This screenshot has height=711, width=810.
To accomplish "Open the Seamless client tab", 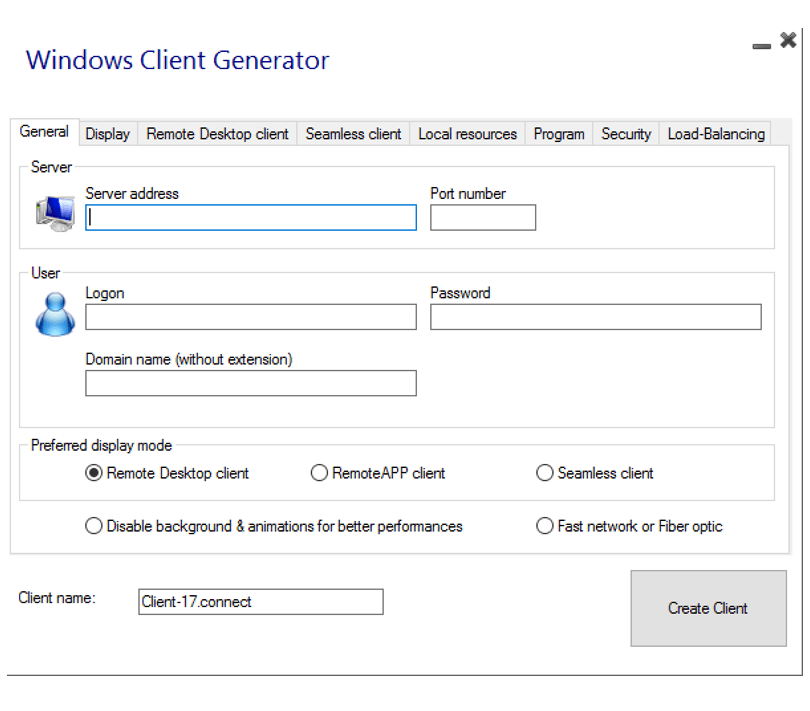I will point(353,134).
